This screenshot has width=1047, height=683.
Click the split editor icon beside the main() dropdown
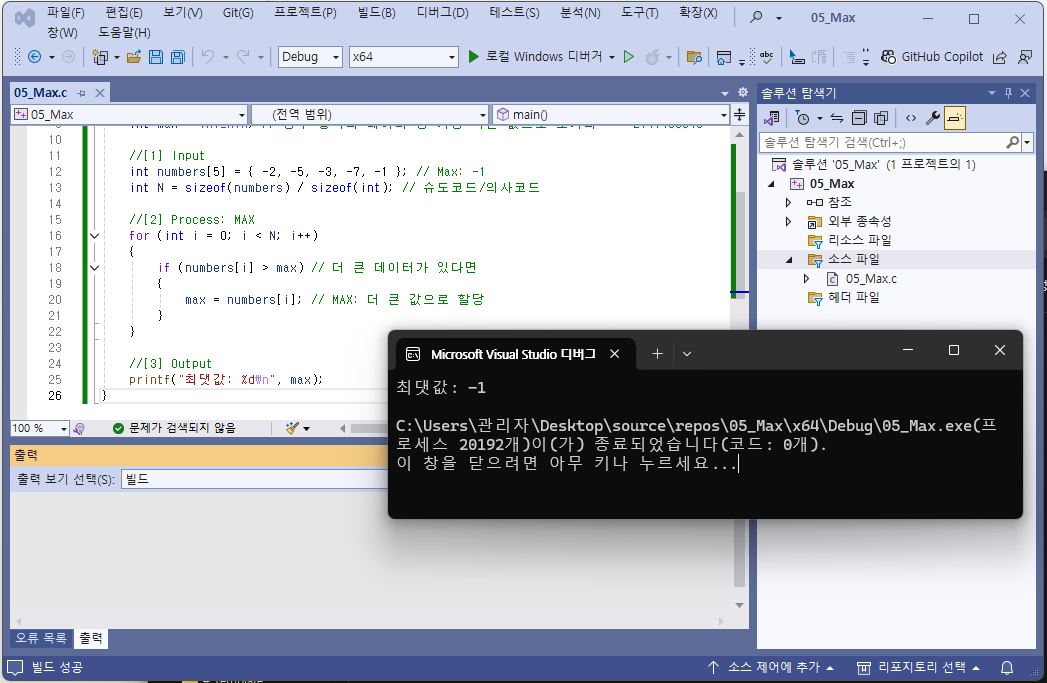(x=739, y=115)
